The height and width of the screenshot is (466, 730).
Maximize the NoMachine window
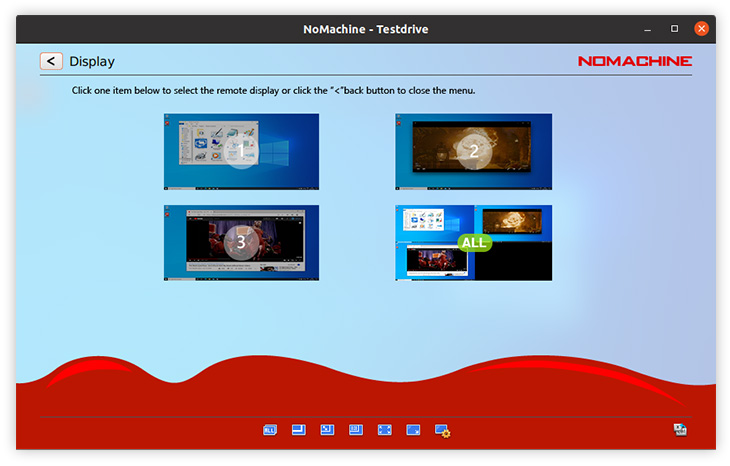point(674,29)
